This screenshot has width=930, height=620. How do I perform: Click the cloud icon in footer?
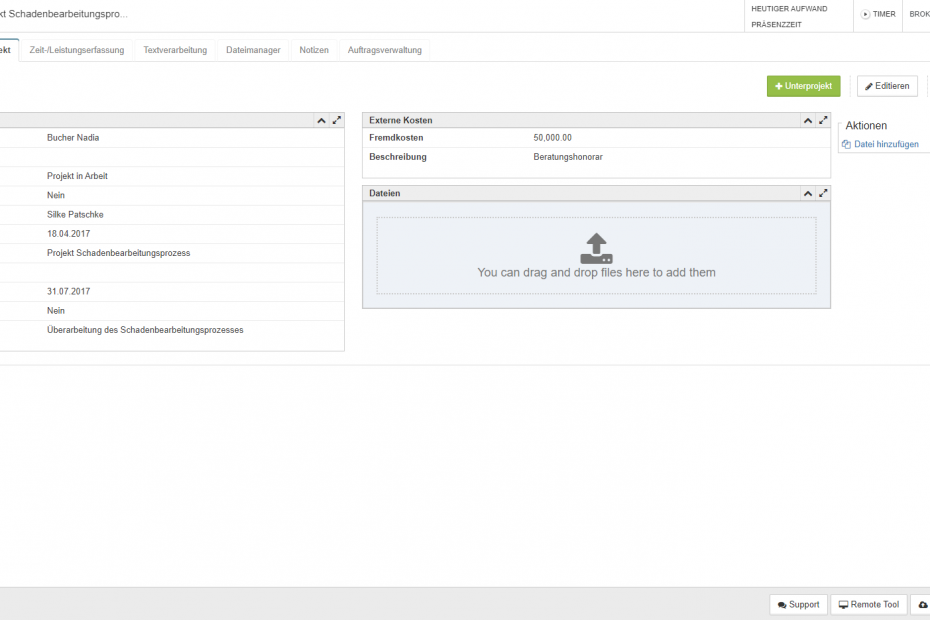click(x=923, y=605)
